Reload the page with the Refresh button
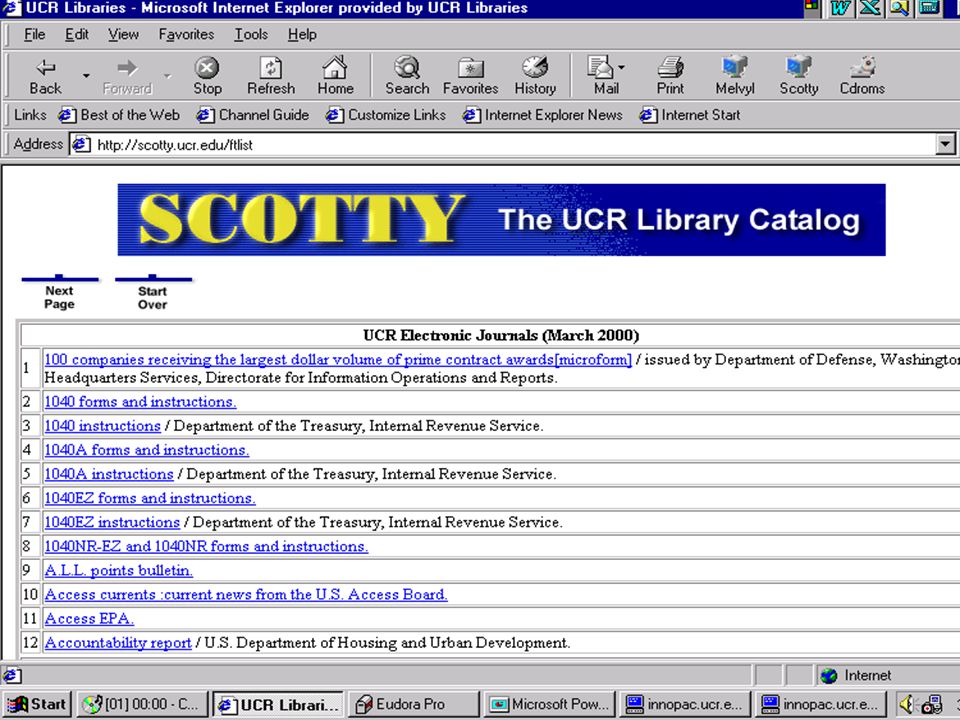This screenshot has width=960, height=720. [x=271, y=76]
